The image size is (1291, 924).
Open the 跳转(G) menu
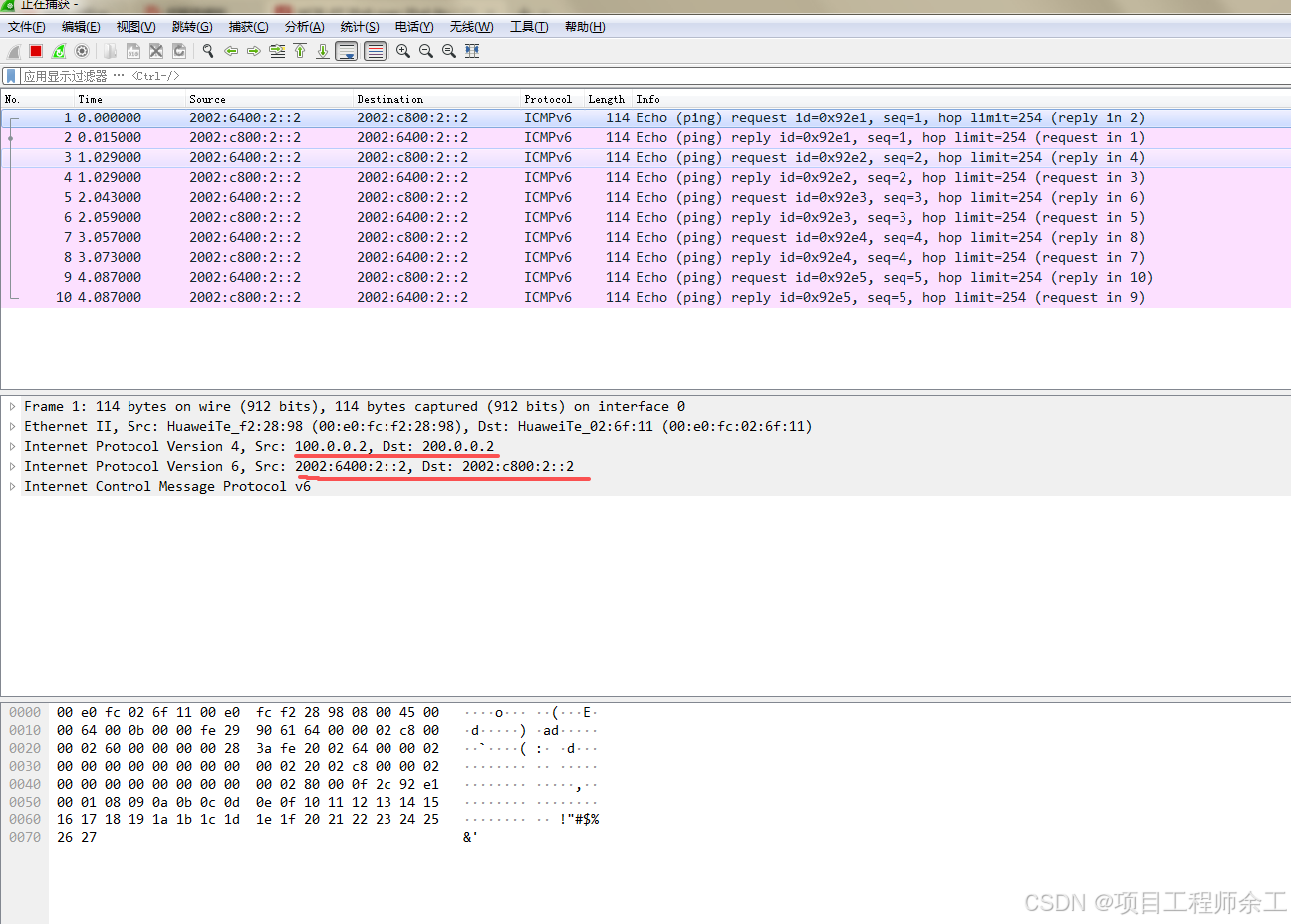click(x=192, y=27)
